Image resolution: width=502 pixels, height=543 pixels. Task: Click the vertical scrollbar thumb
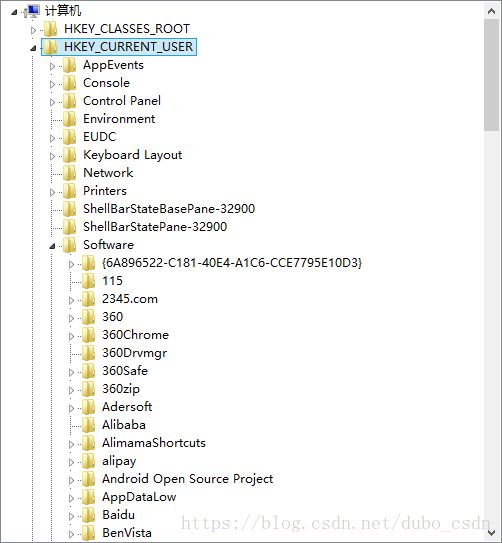491,75
